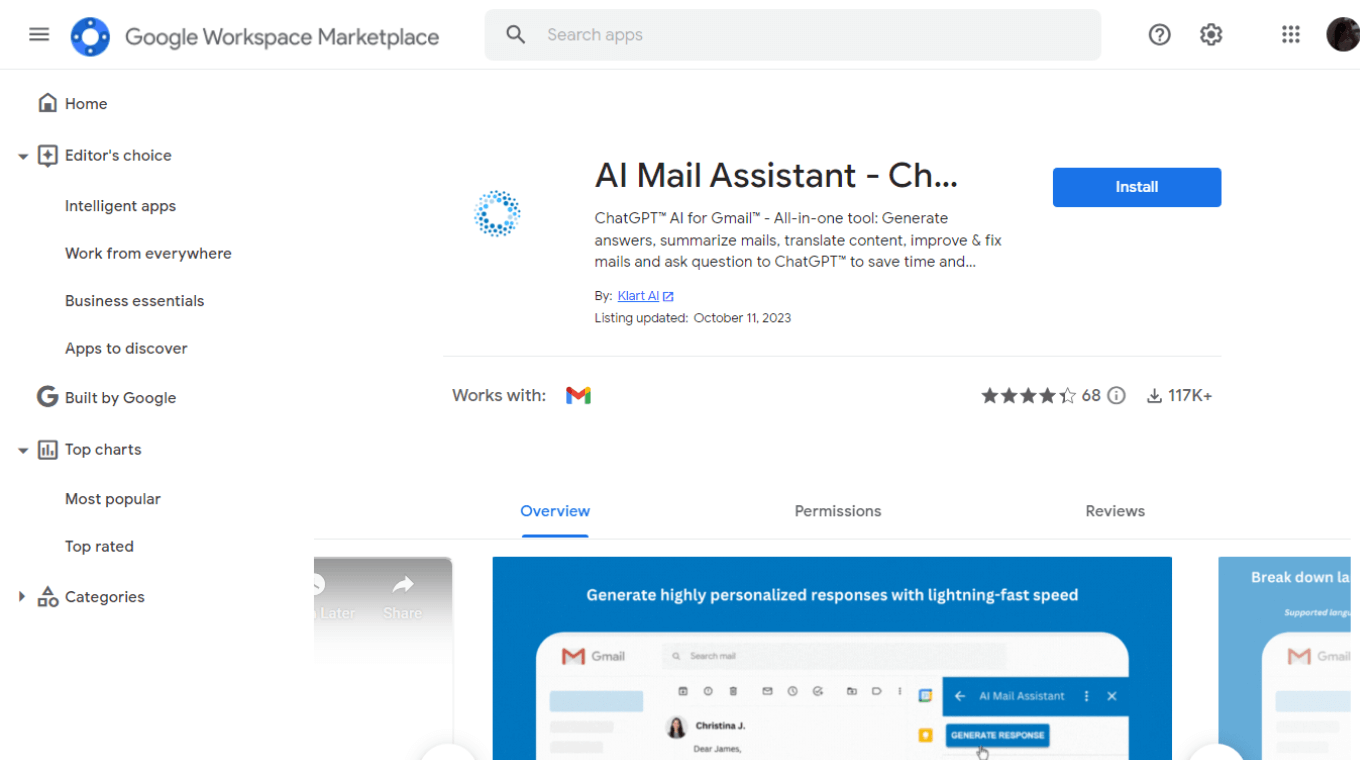Click the rating info icon
The width and height of the screenshot is (1360, 760).
coord(1116,396)
